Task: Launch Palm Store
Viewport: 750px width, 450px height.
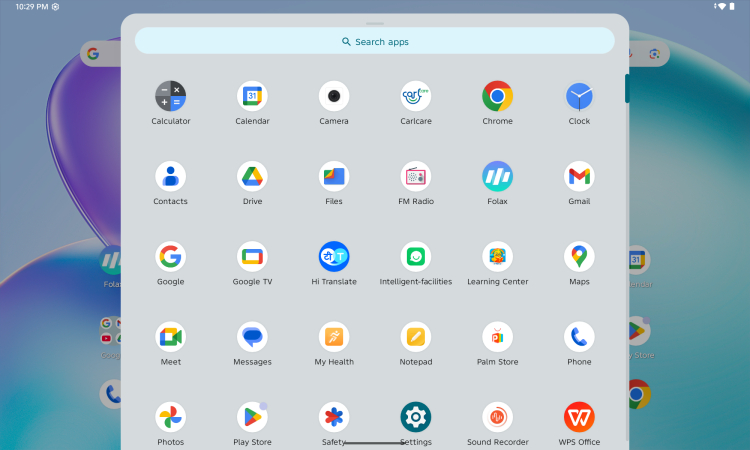Action: click(x=497, y=337)
